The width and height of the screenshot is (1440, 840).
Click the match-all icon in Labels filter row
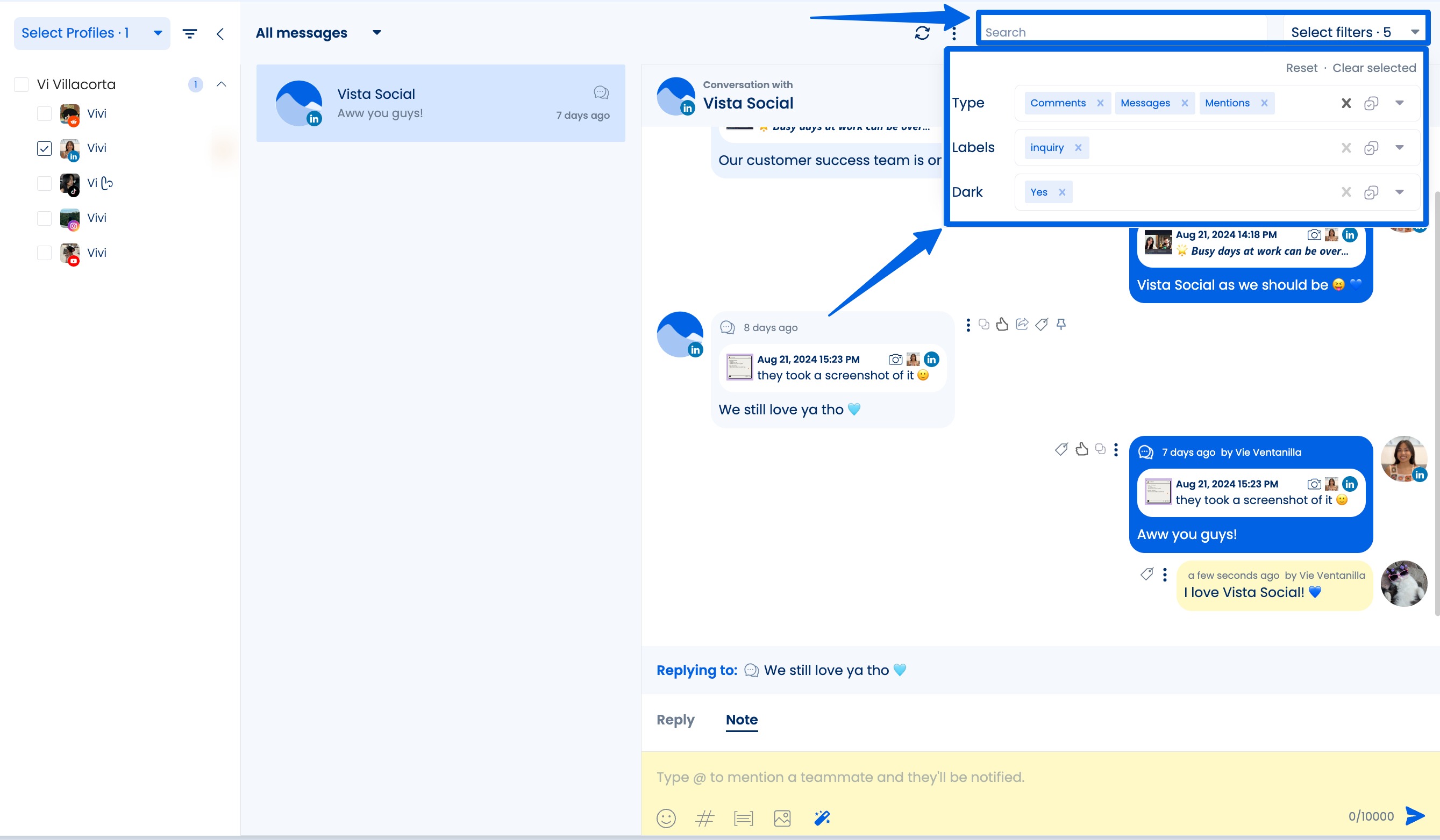point(1371,148)
